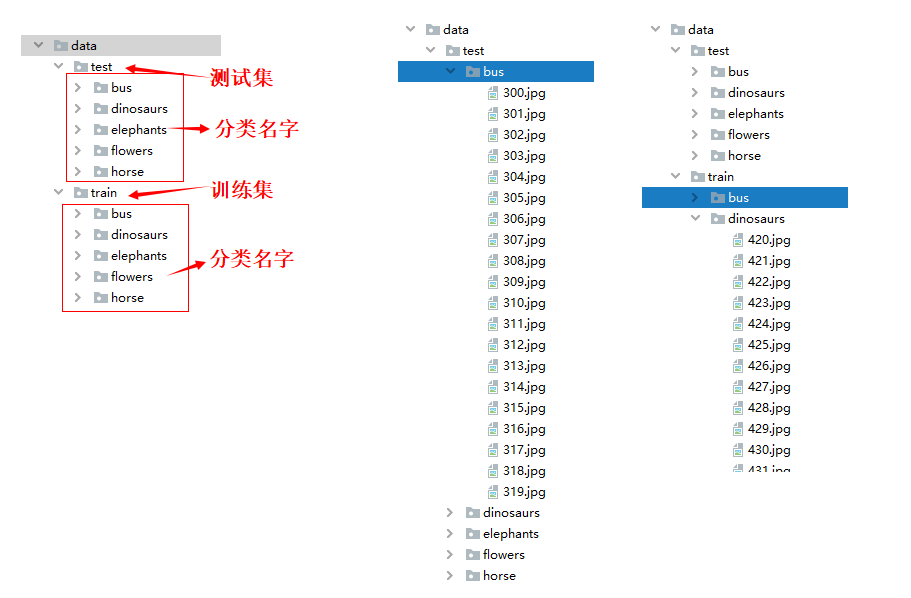911x598 pixels.
Task: Collapse the train folder in right panel
Action: click(675, 176)
